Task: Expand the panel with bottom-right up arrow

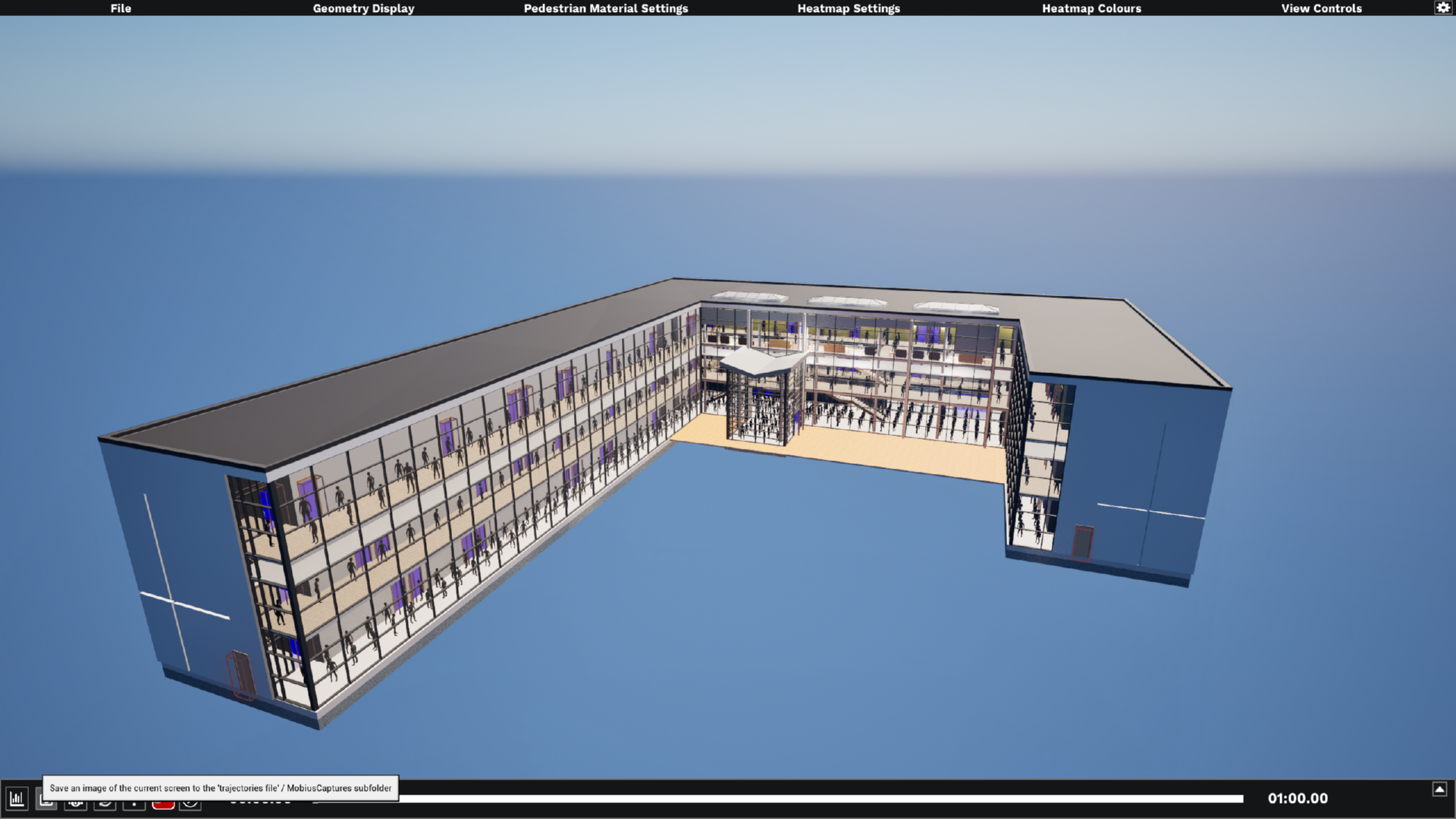Action: (x=1439, y=789)
